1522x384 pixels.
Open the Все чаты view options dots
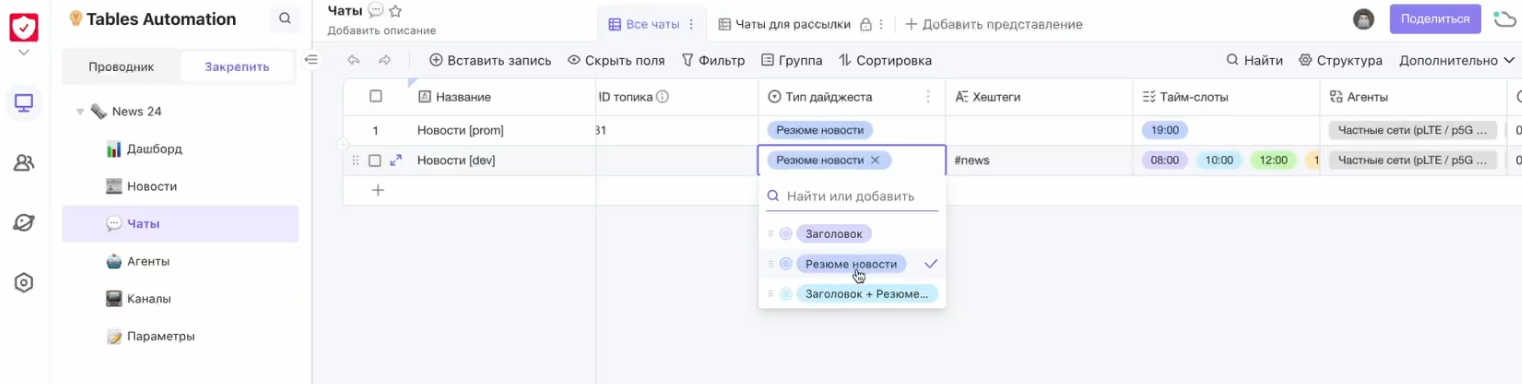click(691, 24)
